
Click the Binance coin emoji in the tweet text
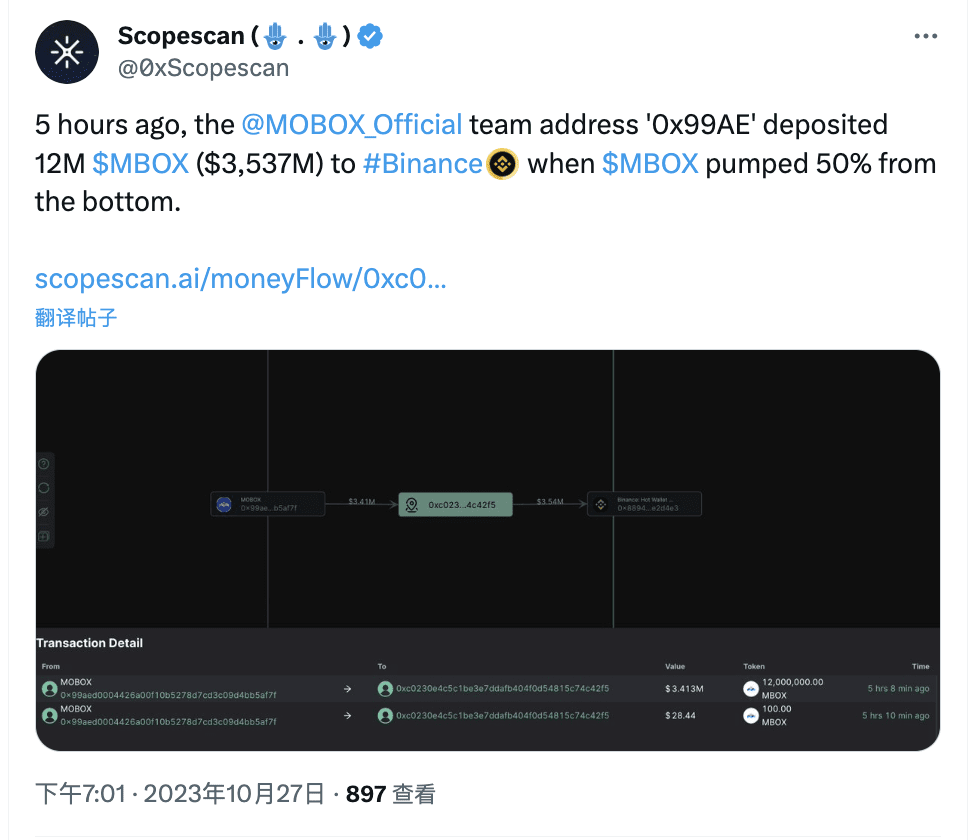[500, 164]
